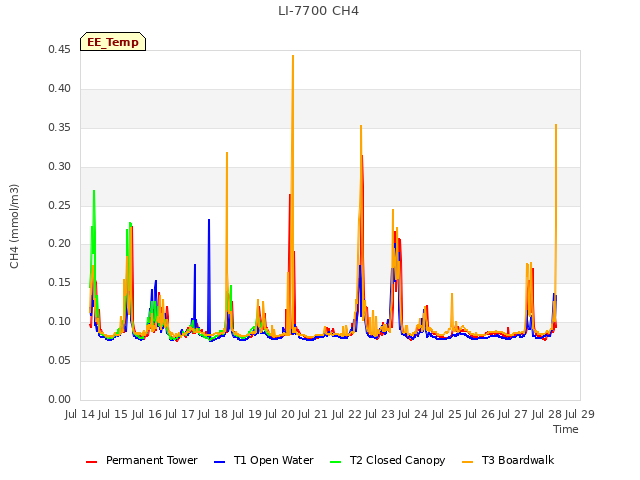The image size is (640, 480).
Task: Click the 0.00 y-axis label
Action: [x=59, y=399]
